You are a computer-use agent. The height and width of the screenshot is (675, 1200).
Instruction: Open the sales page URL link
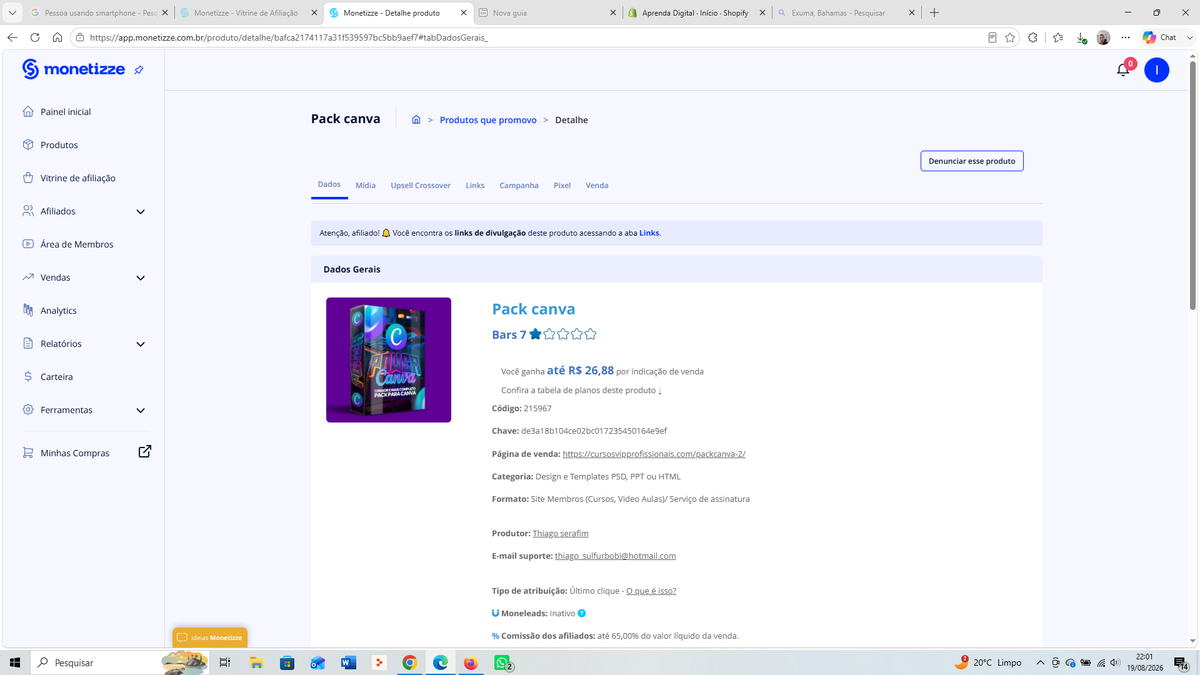pyautogui.click(x=654, y=454)
